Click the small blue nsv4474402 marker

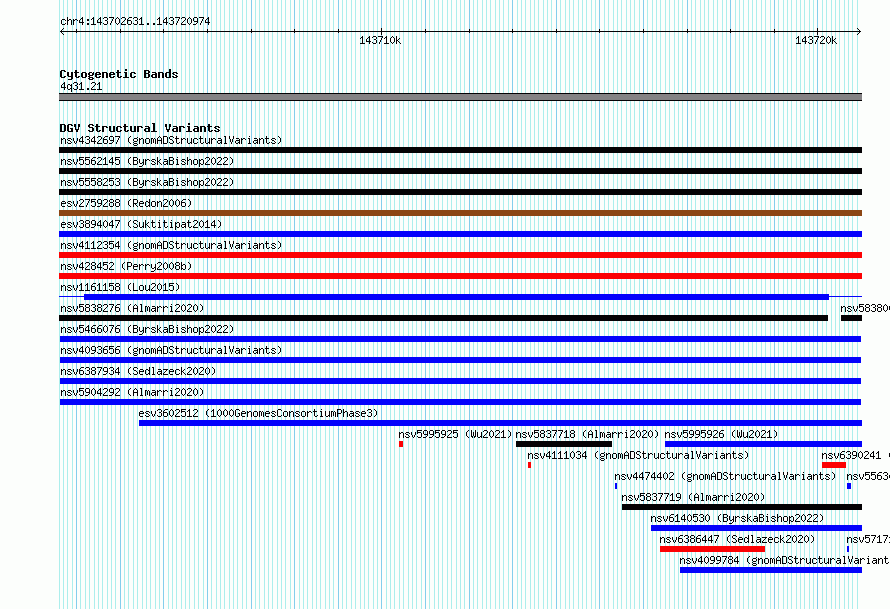tap(616, 486)
